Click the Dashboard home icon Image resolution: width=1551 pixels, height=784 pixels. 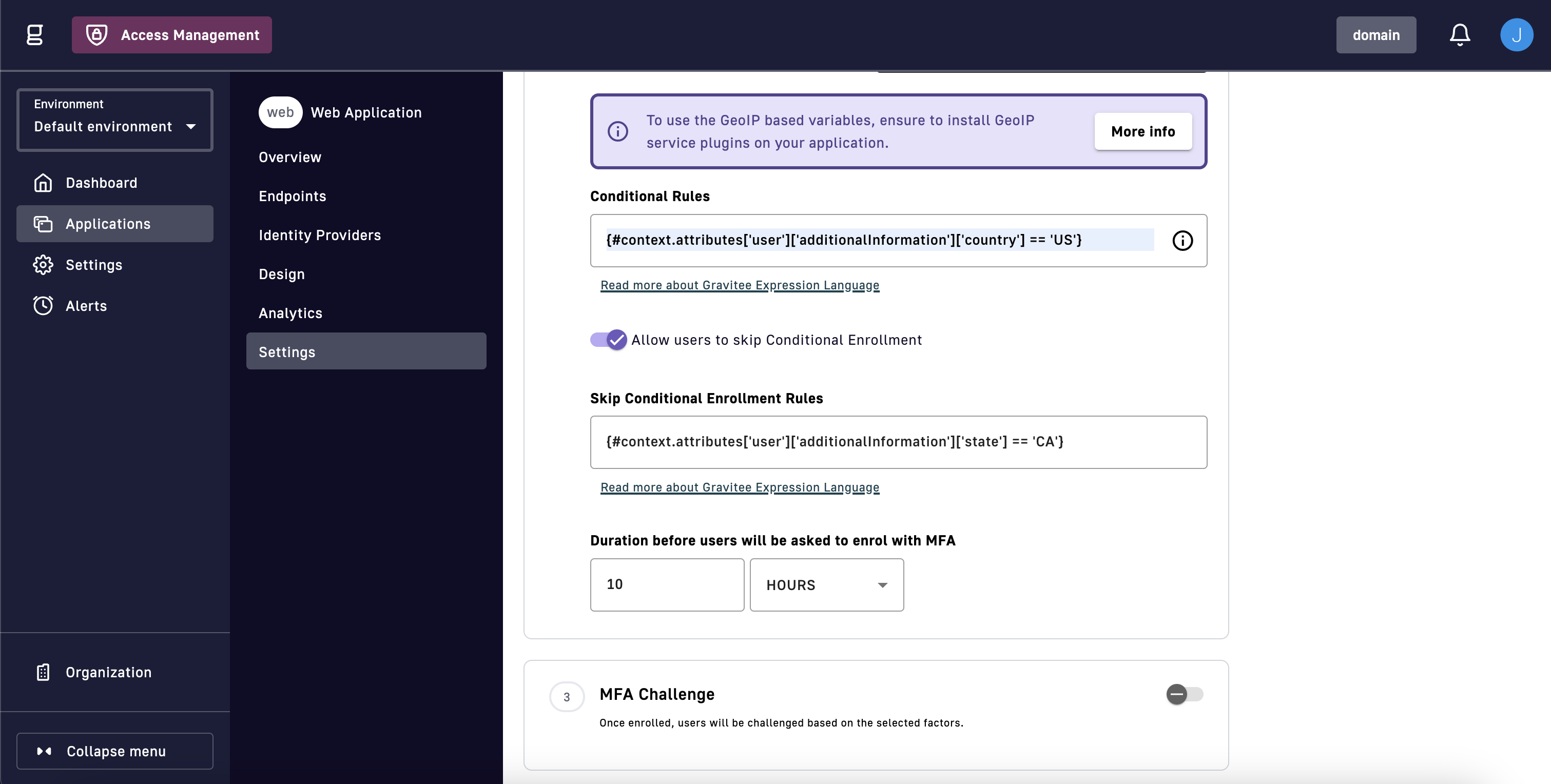coord(43,183)
